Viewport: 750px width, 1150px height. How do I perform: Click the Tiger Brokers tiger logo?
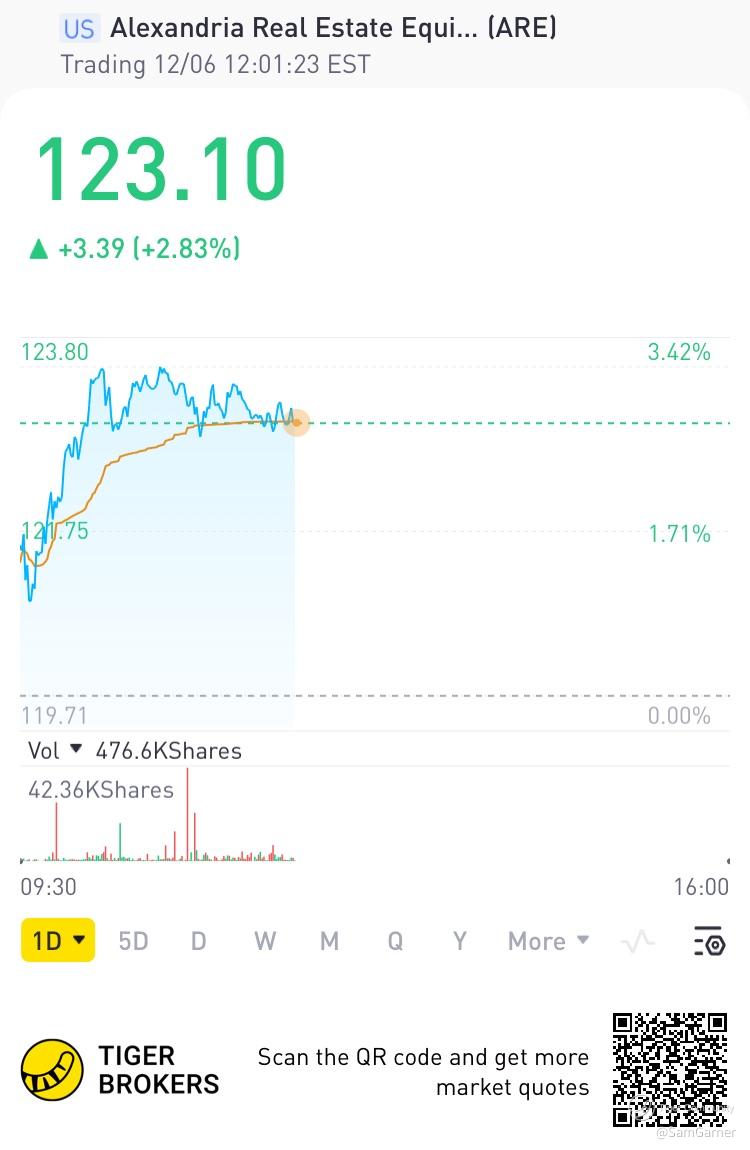coord(52,1070)
